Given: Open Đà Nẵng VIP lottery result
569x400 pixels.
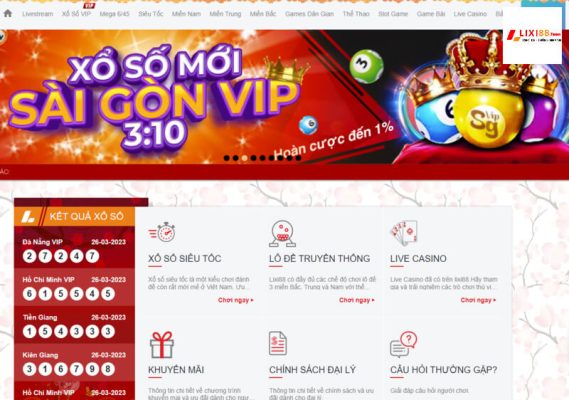Looking at the screenshot, I should (74, 251).
